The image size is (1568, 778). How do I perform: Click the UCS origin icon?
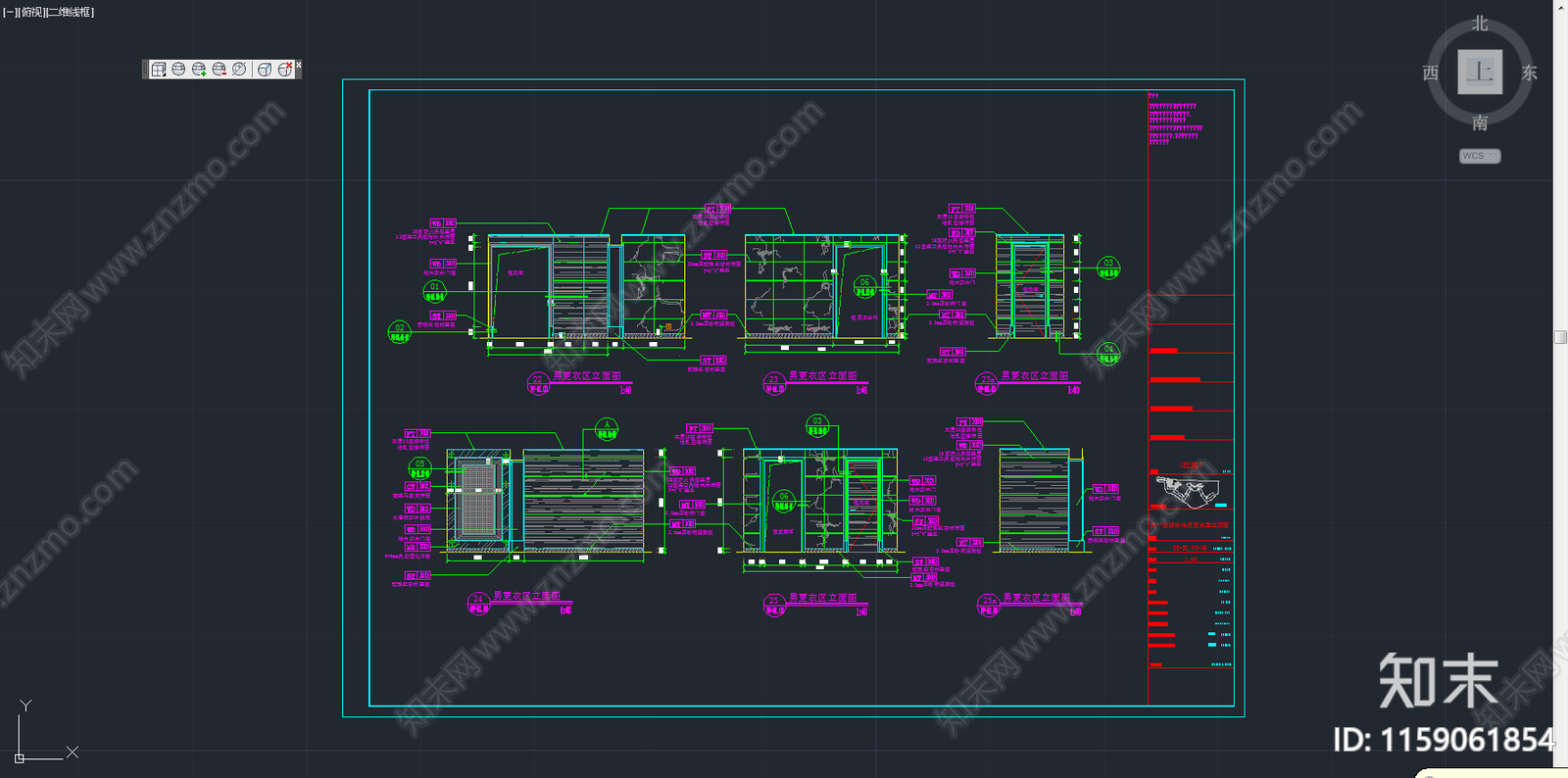(x=20, y=757)
